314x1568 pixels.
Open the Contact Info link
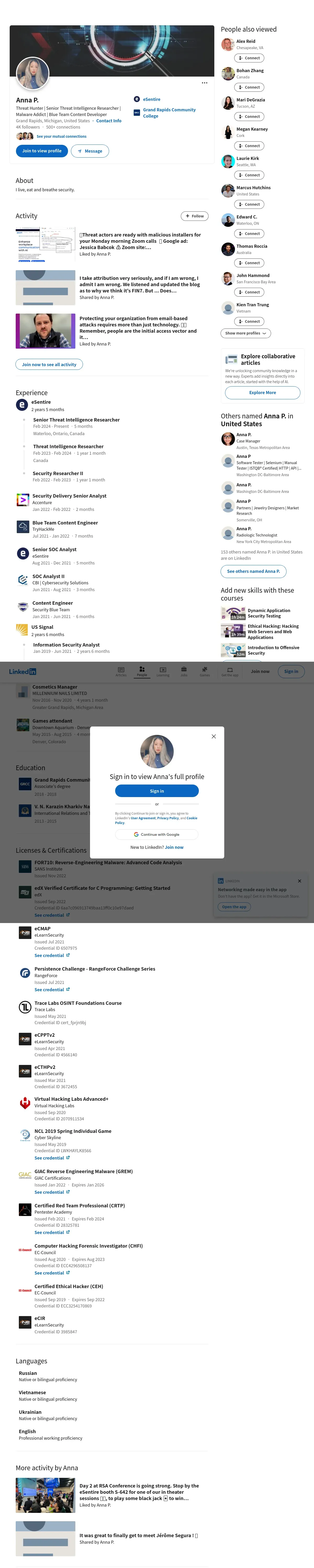pyautogui.click(x=109, y=120)
